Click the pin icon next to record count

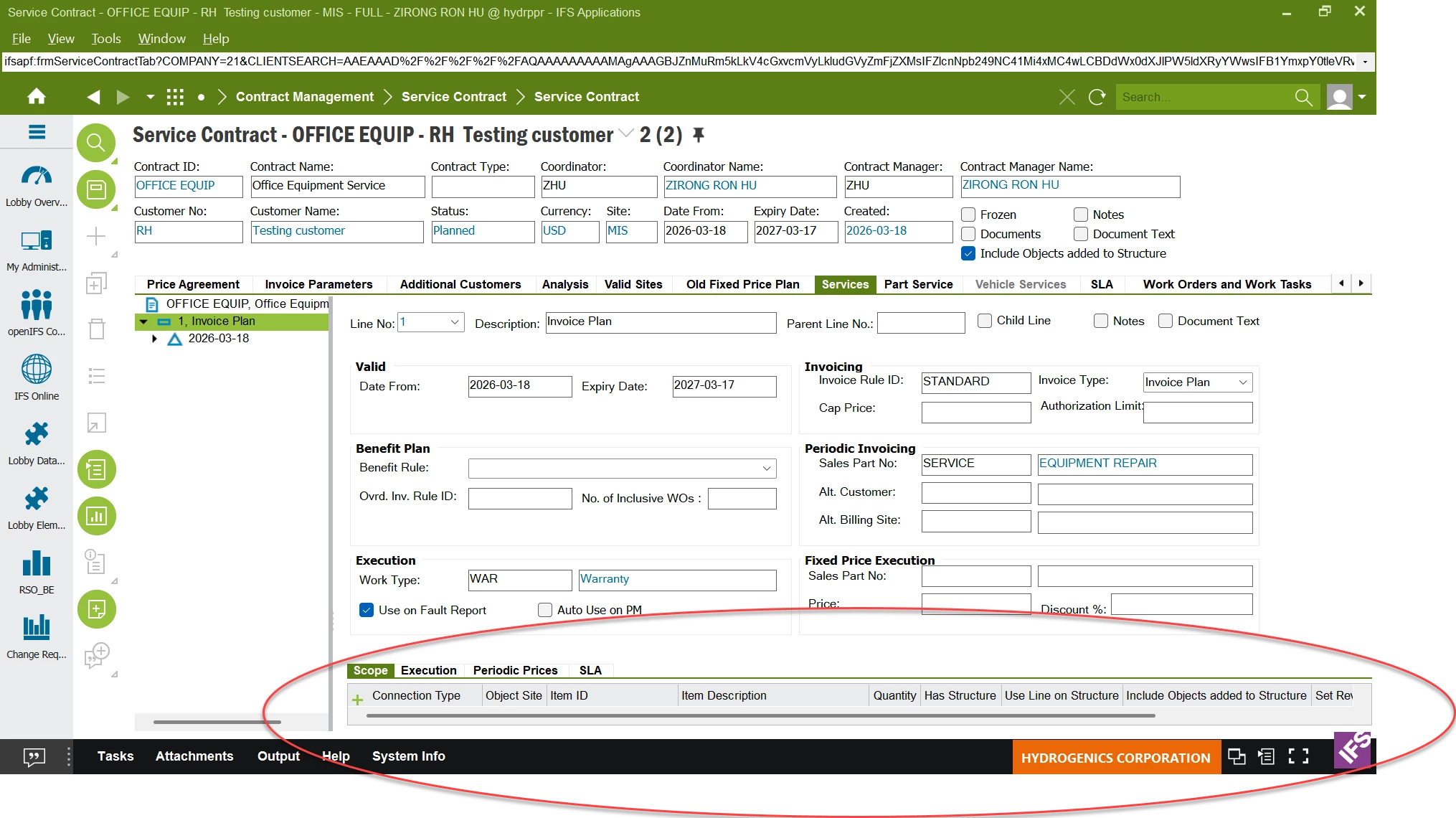698,134
